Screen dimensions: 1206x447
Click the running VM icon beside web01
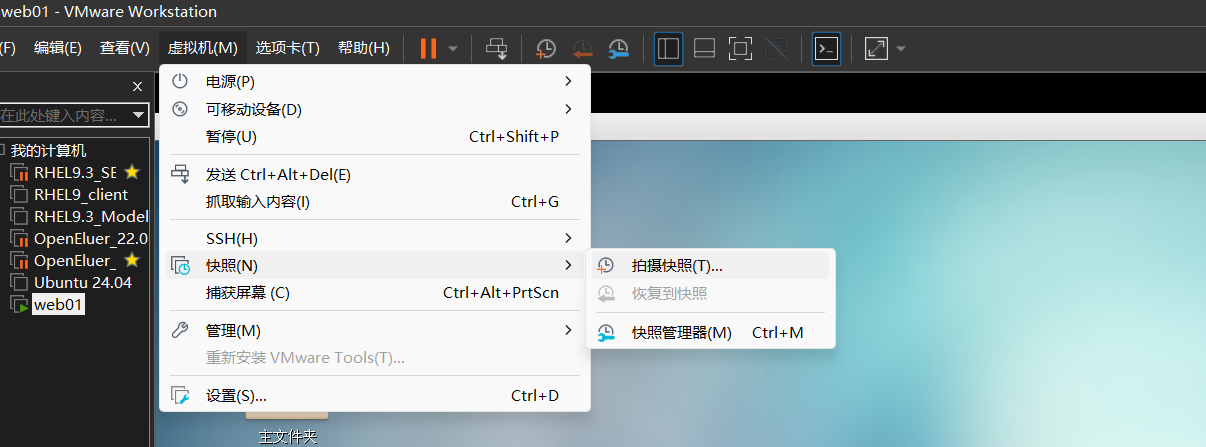19,305
